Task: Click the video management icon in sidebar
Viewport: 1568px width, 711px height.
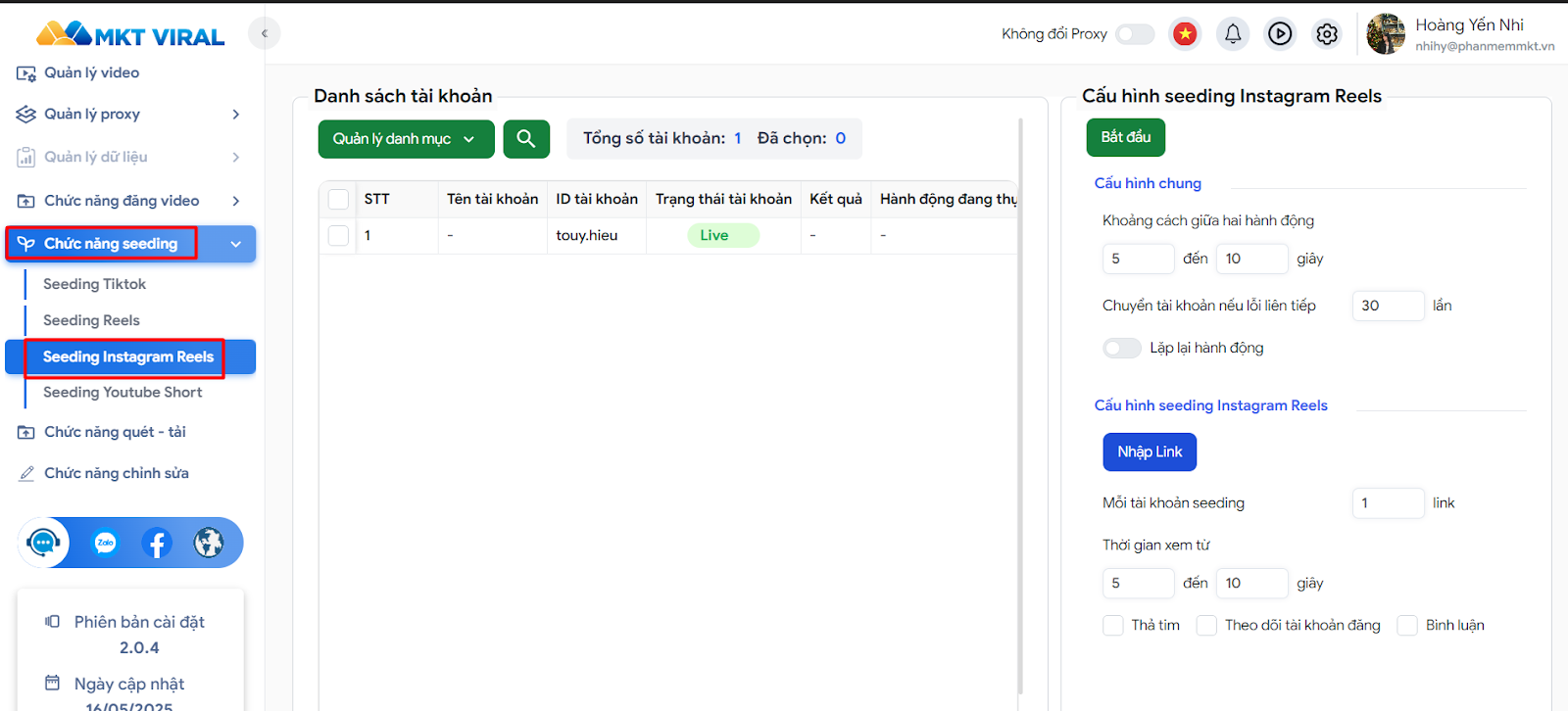Action: 26,73
